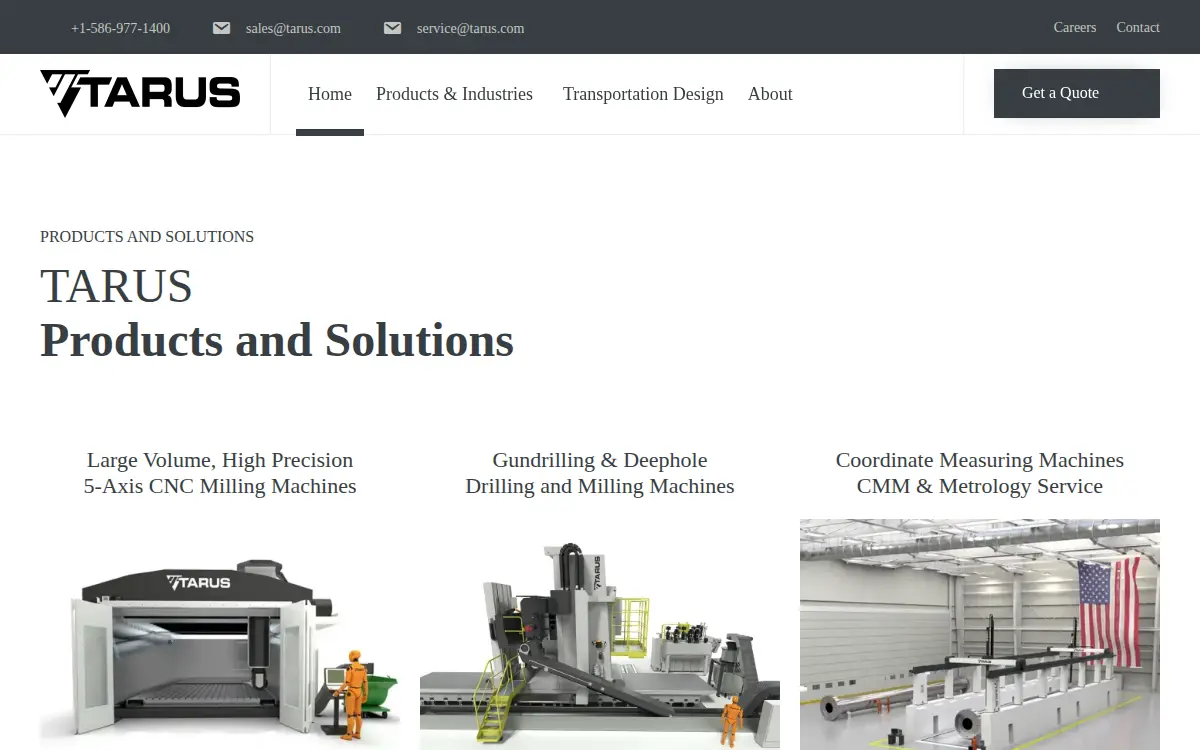The image size is (1200, 750).
Task: Go to the Home menu item
Action: pyautogui.click(x=330, y=94)
